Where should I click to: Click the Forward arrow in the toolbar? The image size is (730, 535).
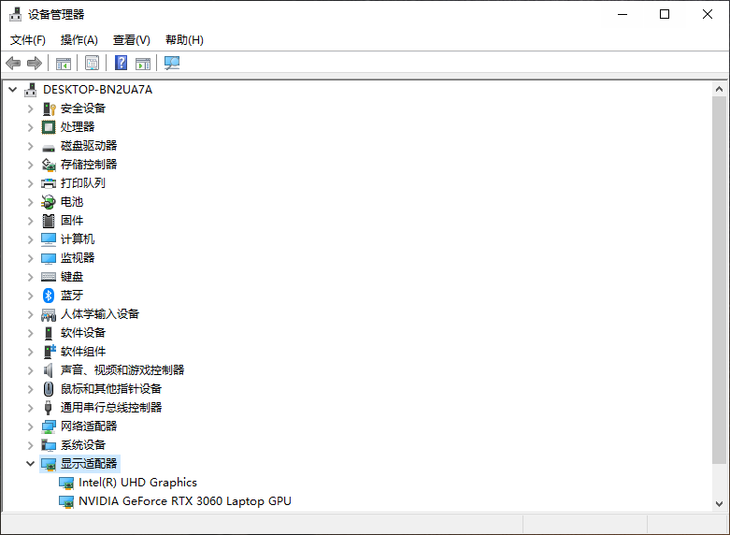tap(35, 63)
